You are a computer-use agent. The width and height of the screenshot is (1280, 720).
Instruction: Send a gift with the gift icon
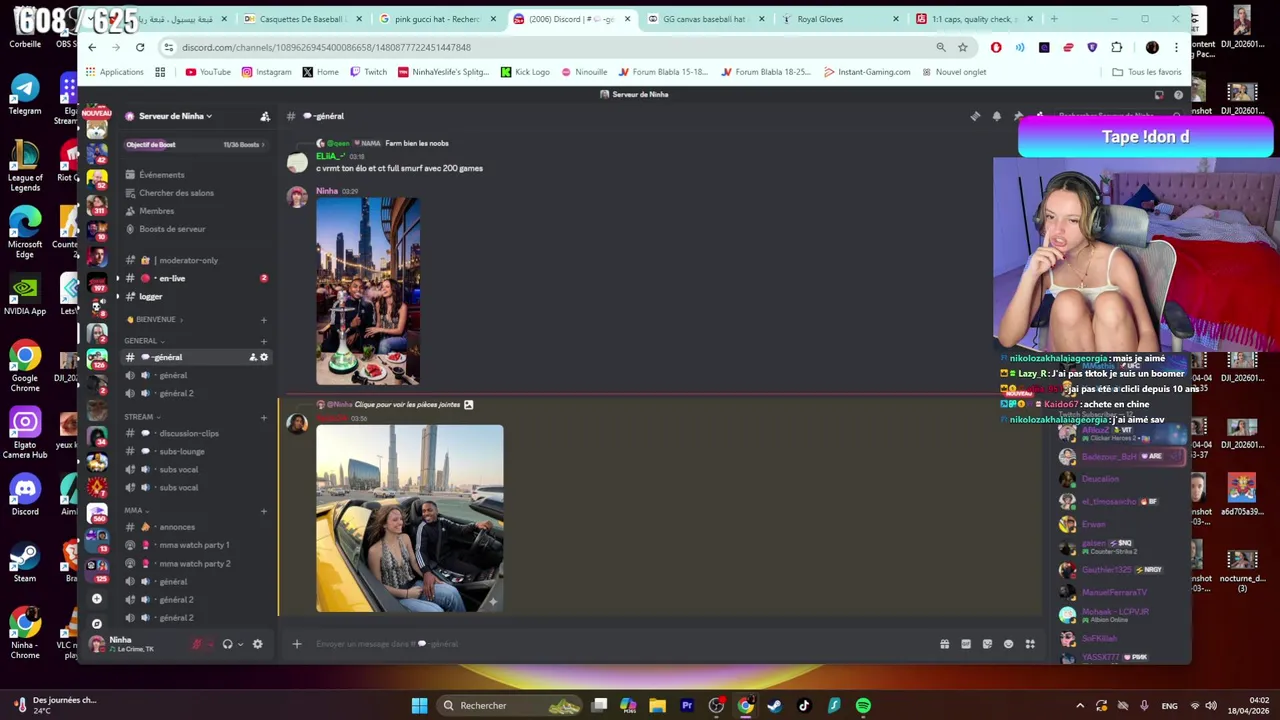944,644
